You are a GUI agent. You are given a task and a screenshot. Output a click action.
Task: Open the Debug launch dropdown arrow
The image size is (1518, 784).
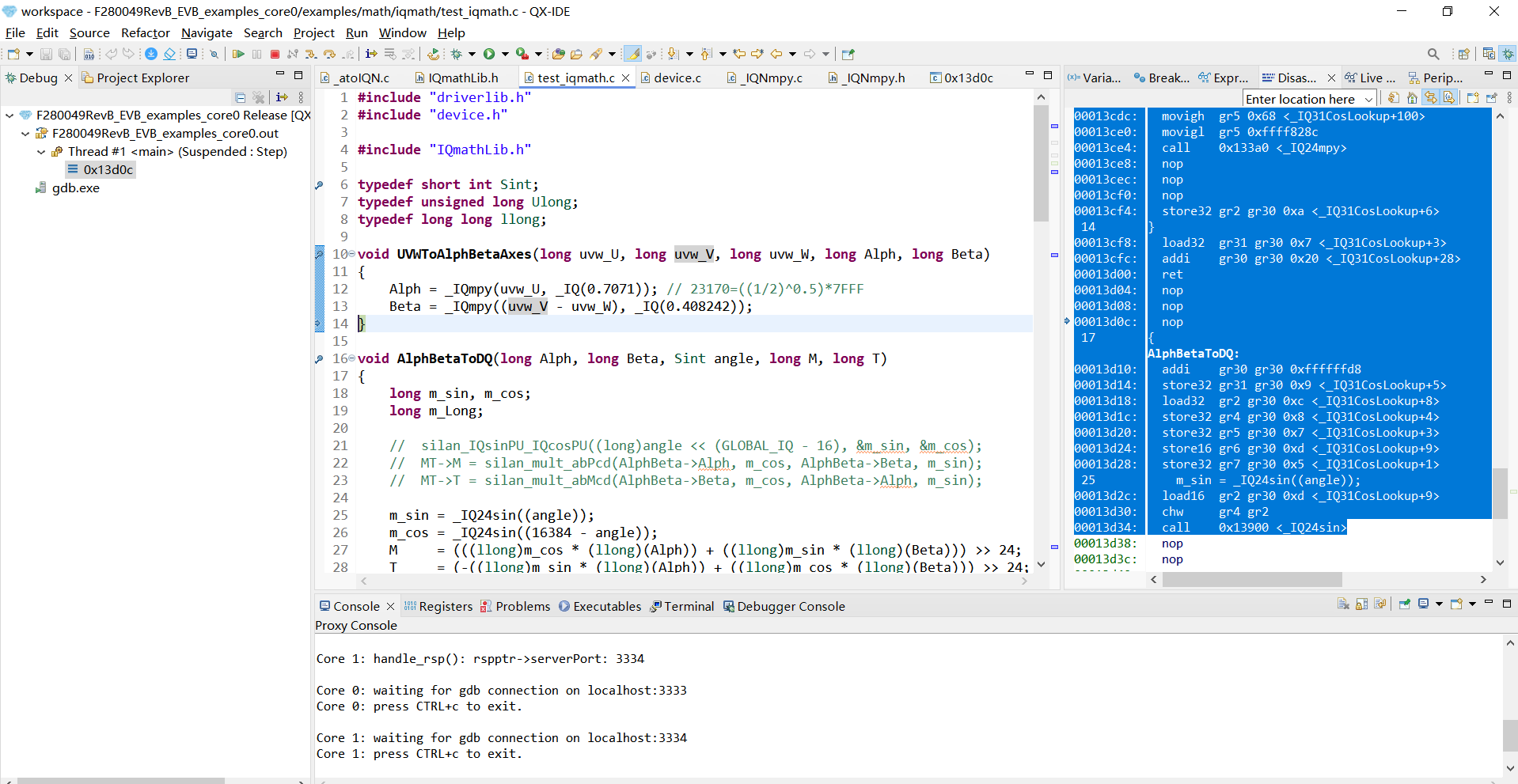coord(472,55)
